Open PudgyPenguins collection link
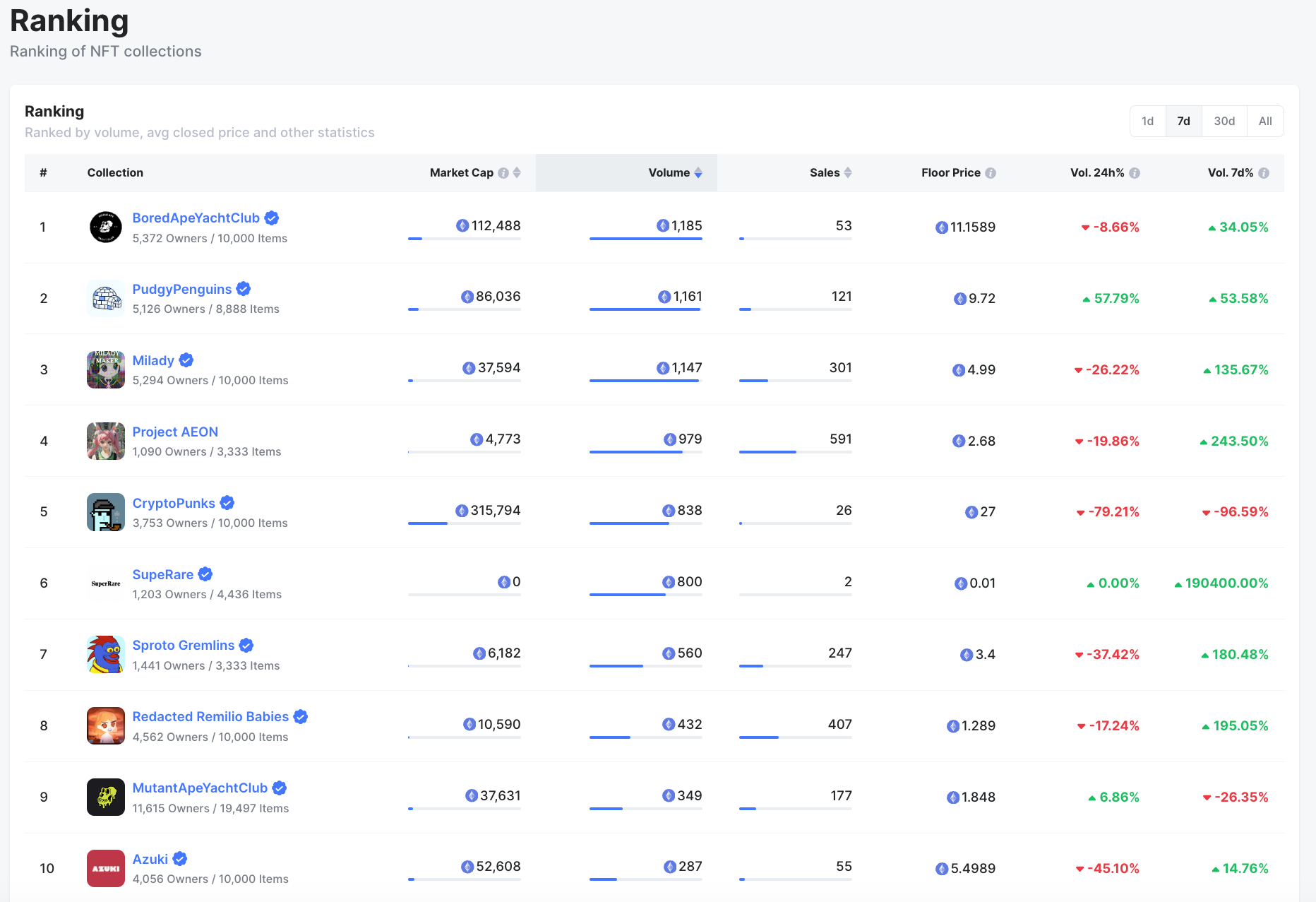1316x902 pixels. (x=182, y=290)
